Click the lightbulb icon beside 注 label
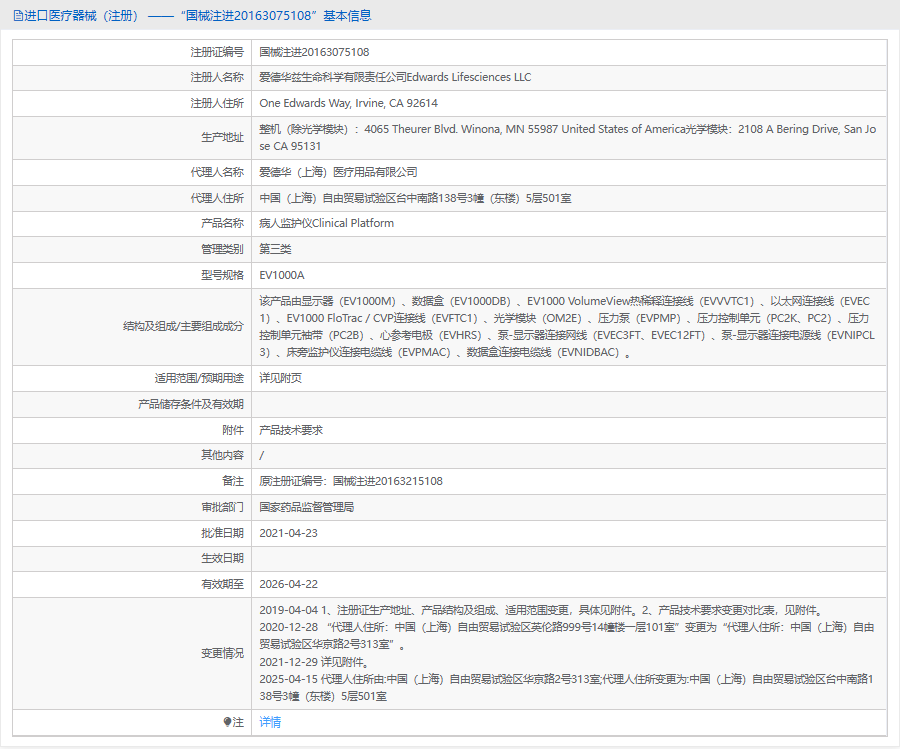The image size is (900, 749). 227,722
